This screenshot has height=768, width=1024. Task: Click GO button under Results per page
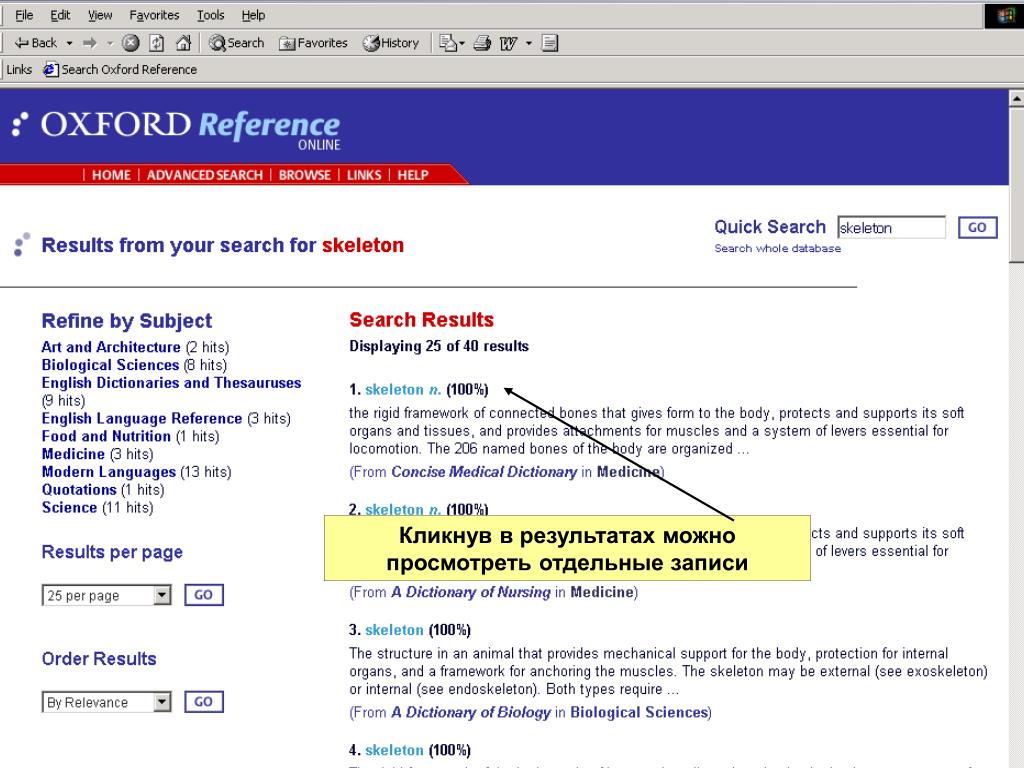204,595
